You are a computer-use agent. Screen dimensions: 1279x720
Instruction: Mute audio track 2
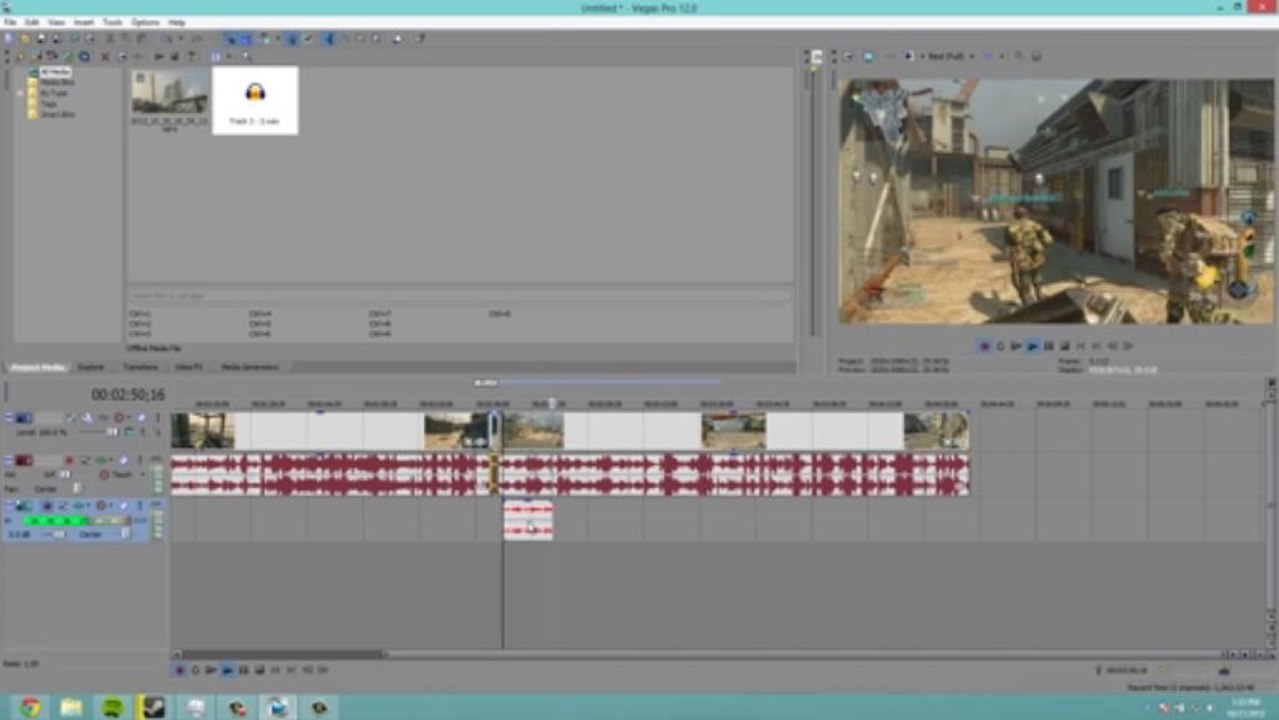click(124, 460)
